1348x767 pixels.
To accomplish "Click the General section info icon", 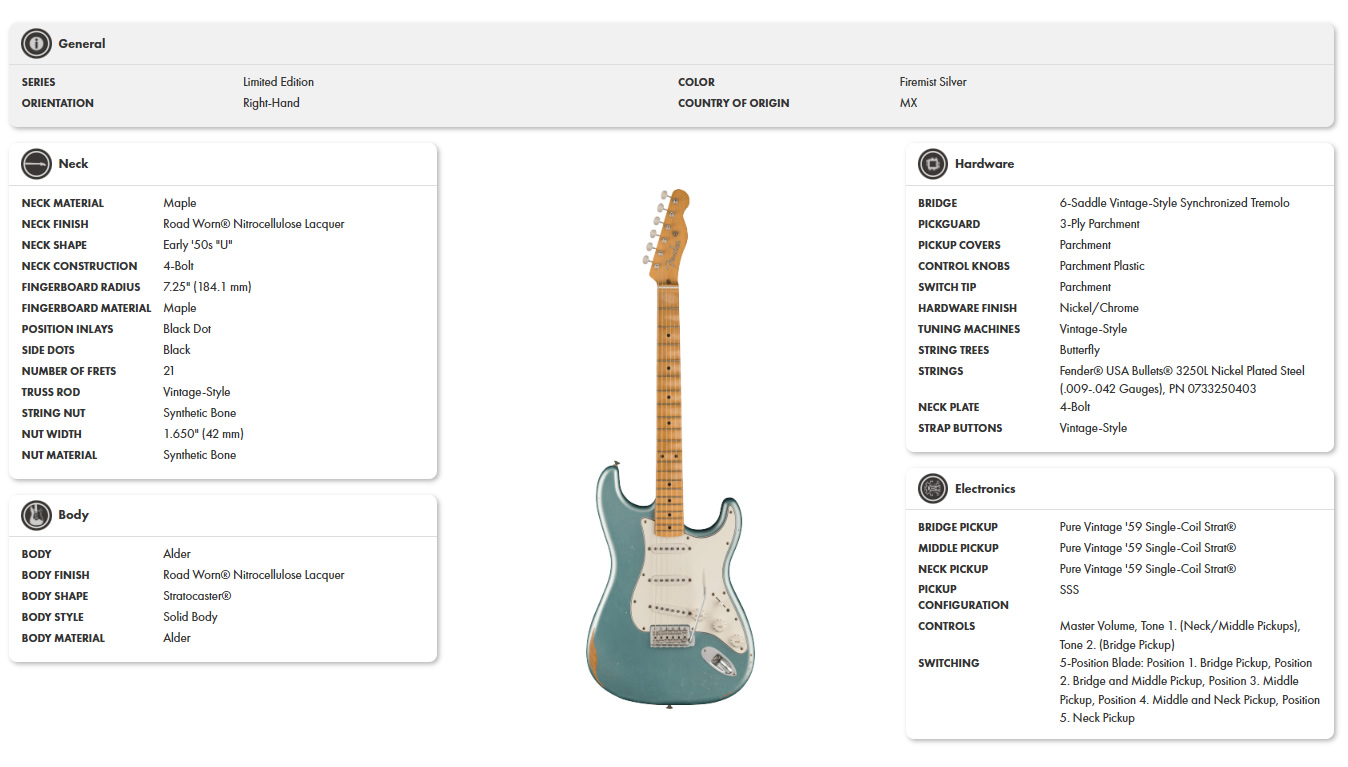I will [x=36, y=44].
